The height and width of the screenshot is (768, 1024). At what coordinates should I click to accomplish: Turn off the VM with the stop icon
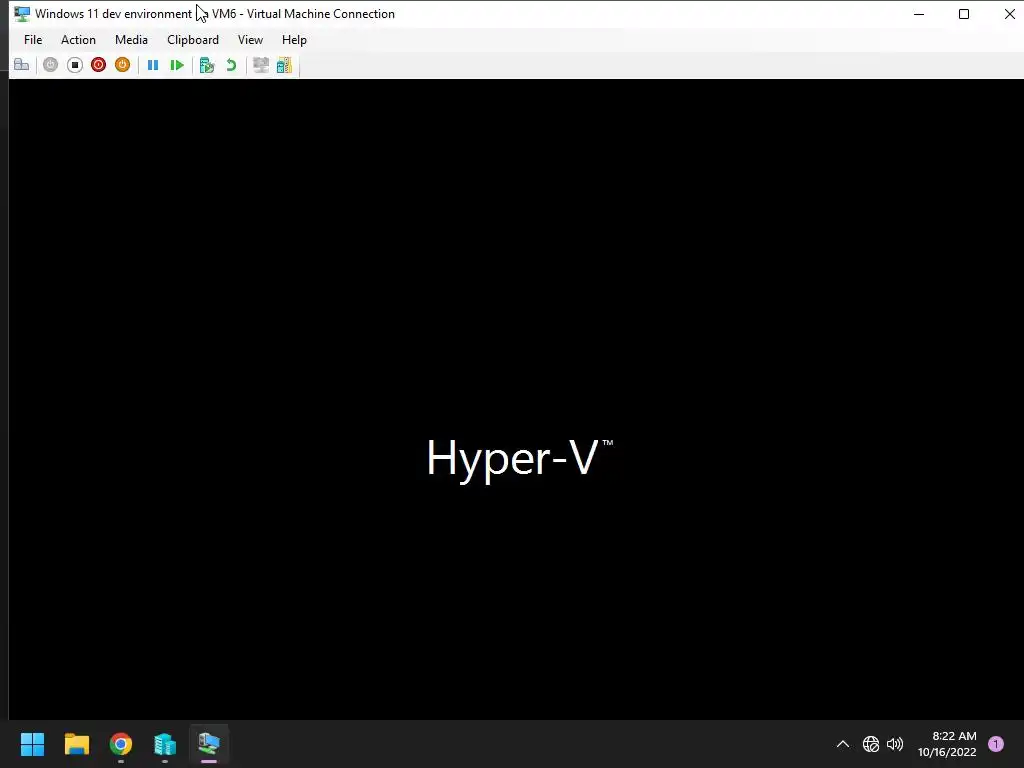click(x=74, y=65)
